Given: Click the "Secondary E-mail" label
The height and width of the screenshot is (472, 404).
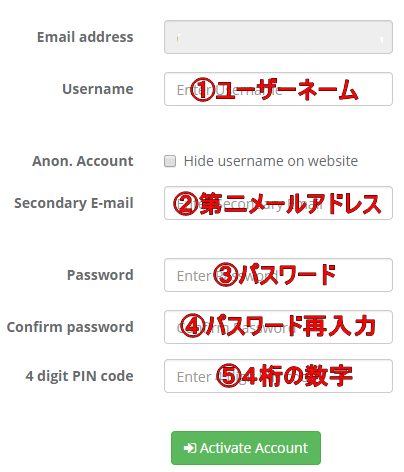Looking at the screenshot, I should coord(74,203).
